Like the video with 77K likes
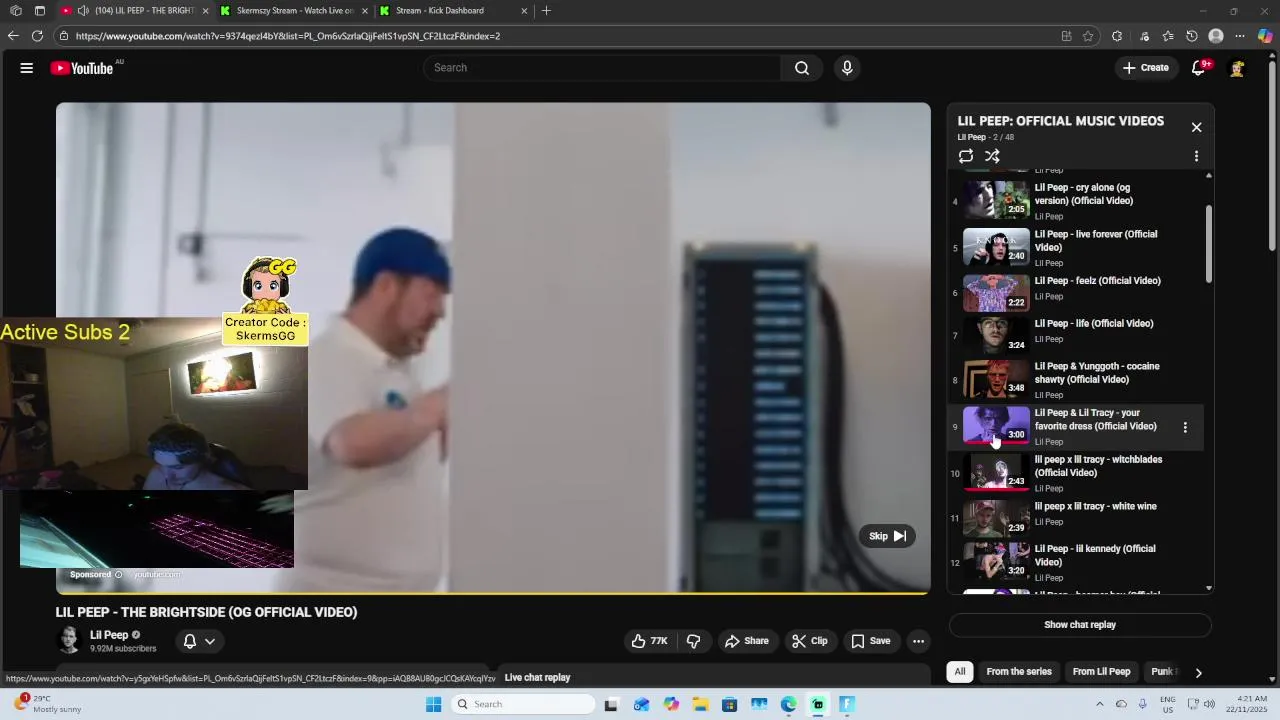Viewport: 1280px width, 720px height. pyautogui.click(x=649, y=641)
